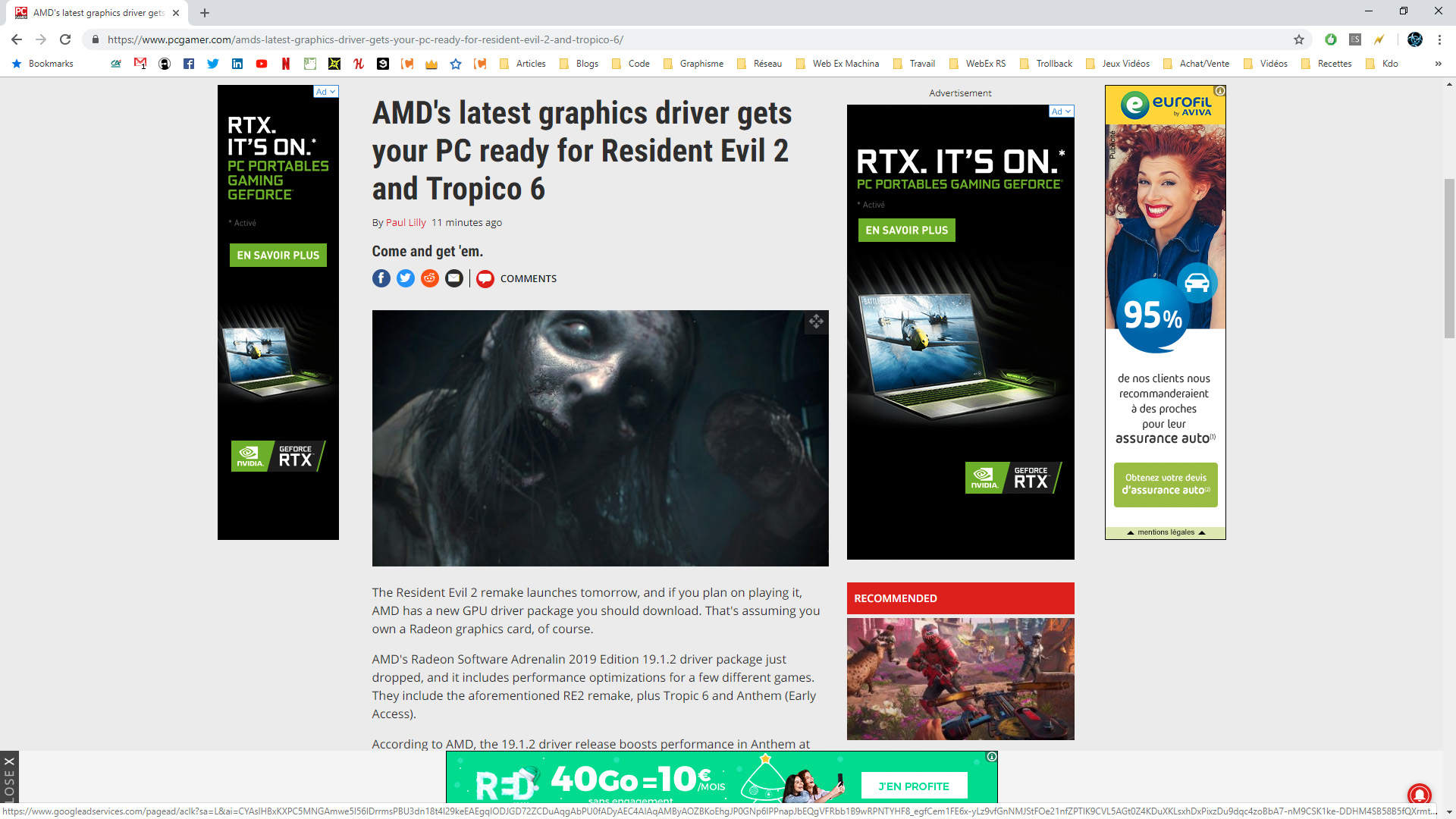The height and width of the screenshot is (819, 1456).
Task: Click J'EN PROFITE button on bottom banner
Action: [x=914, y=786]
